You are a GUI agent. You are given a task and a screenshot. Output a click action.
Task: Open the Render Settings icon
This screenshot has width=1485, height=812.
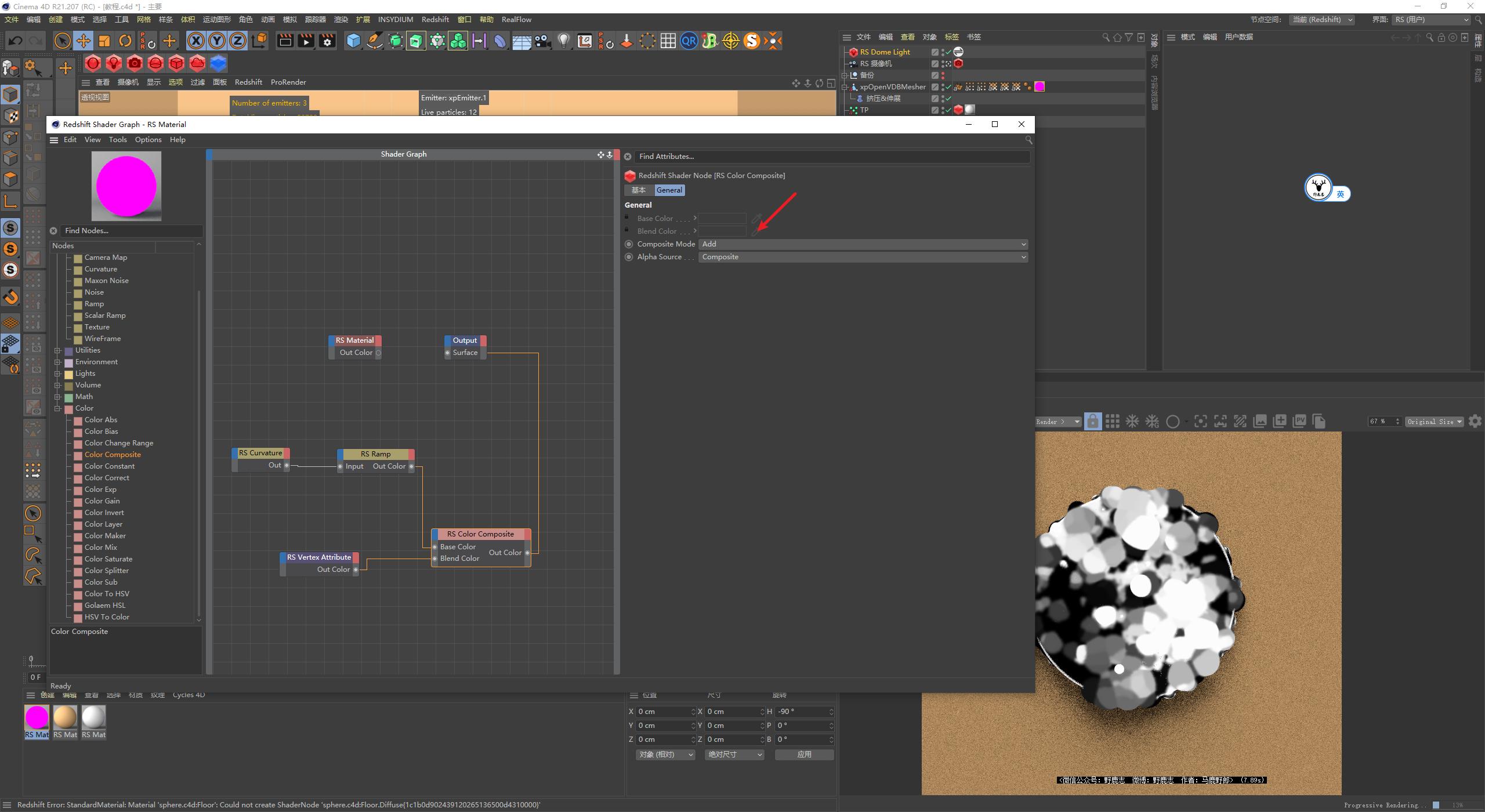327,41
